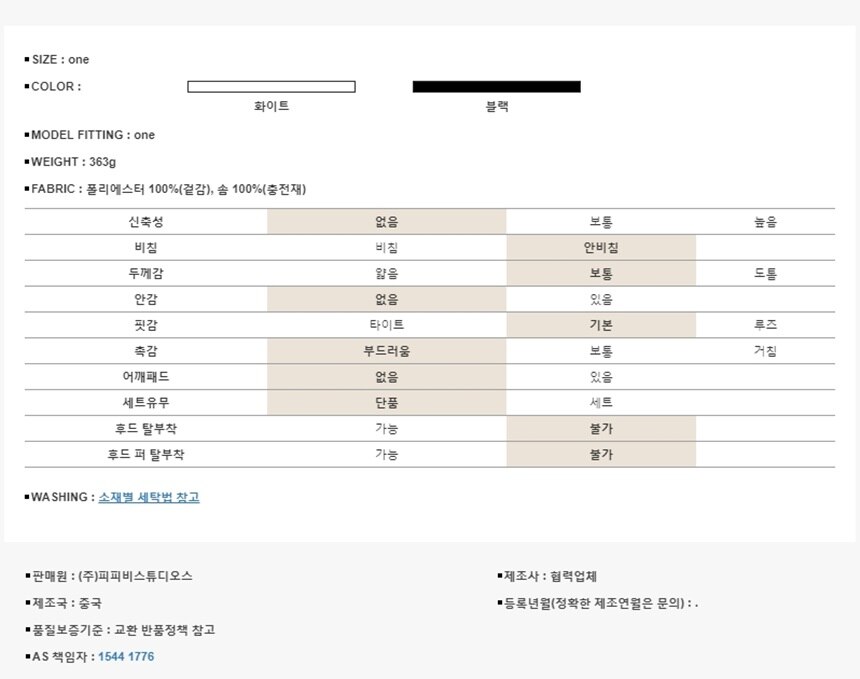Click highlighted 단품 in the 세트유무 row
Screen dimensions: 860x679
point(386,403)
